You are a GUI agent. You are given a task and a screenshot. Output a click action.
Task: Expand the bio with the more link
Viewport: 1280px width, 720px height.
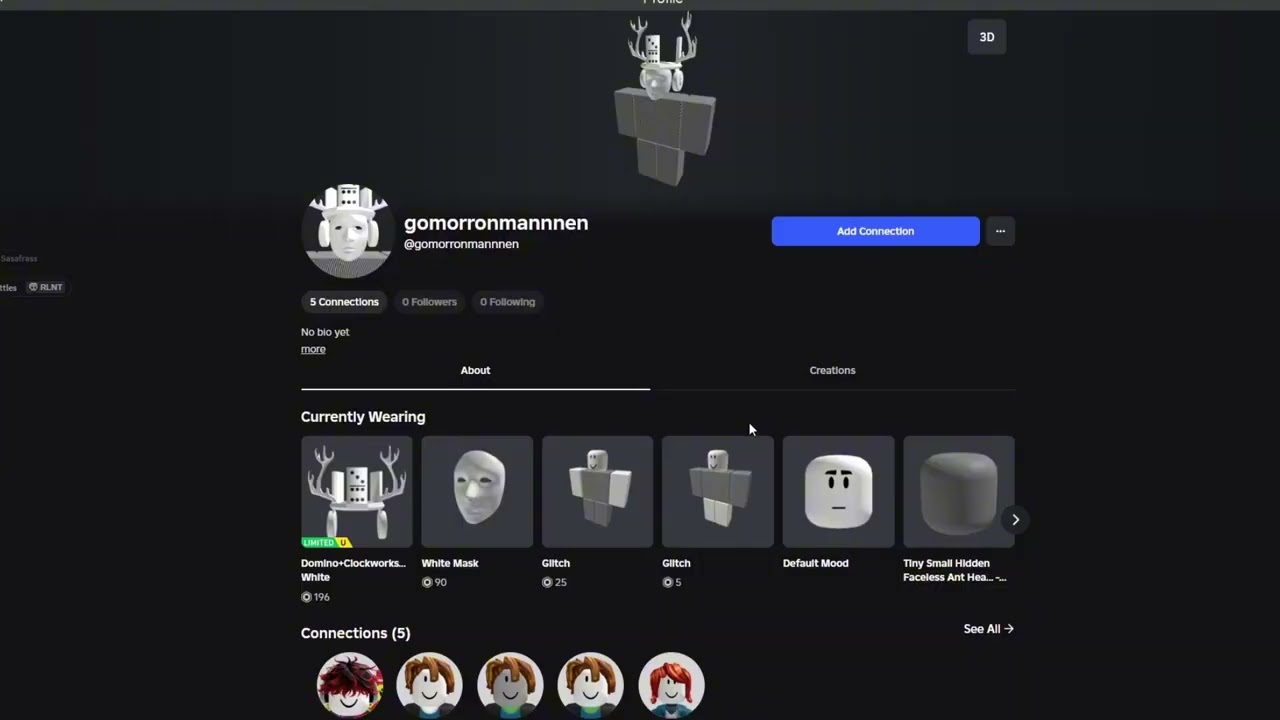[x=313, y=349]
